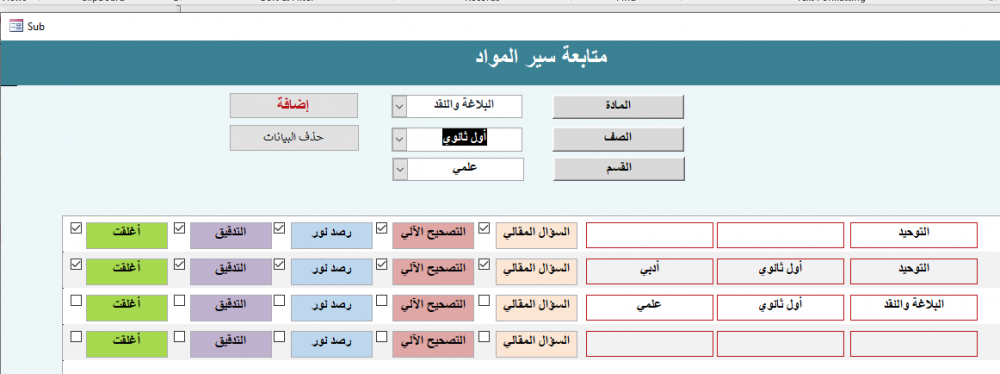The height and width of the screenshot is (374, 1000).
Task: Uncheck checkbox left of السؤال المقالي in first row
Action: click(485, 227)
